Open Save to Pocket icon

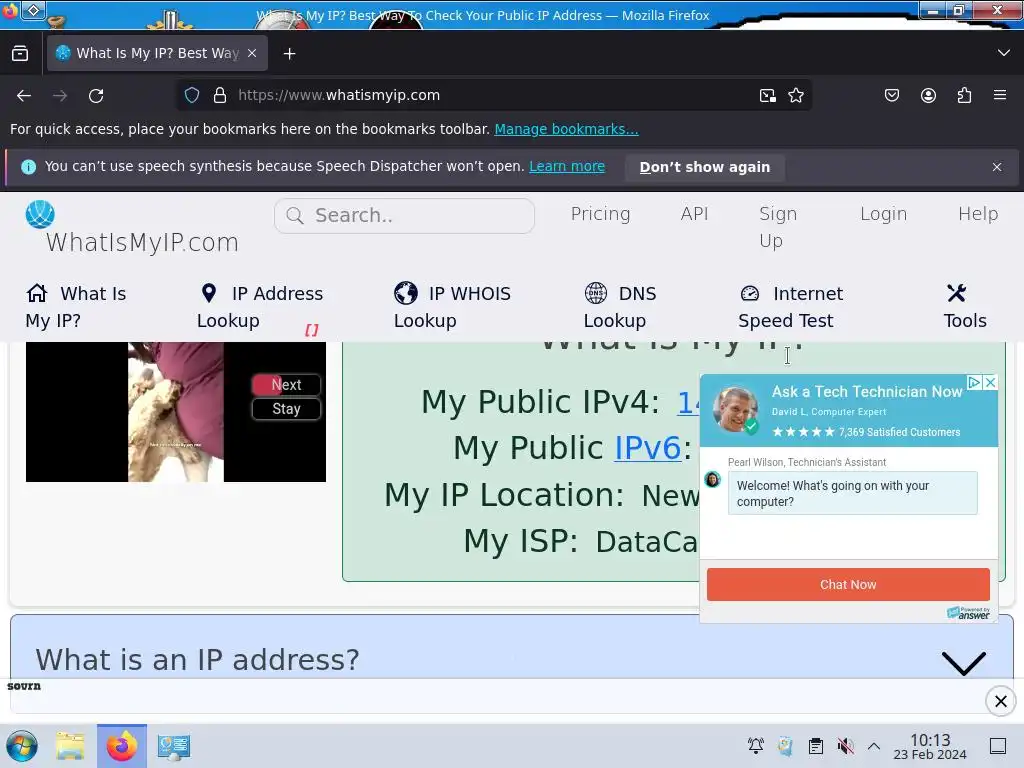[891, 95]
